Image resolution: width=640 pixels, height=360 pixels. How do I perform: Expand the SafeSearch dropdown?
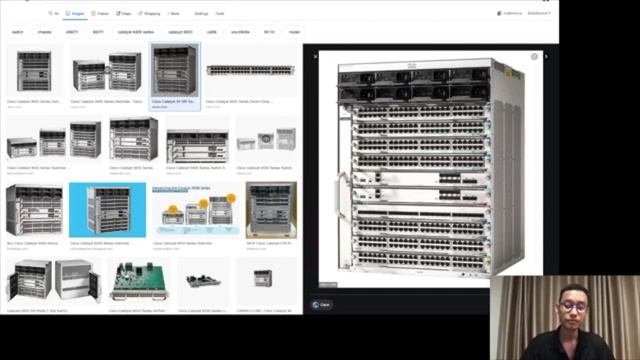point(539,13)
